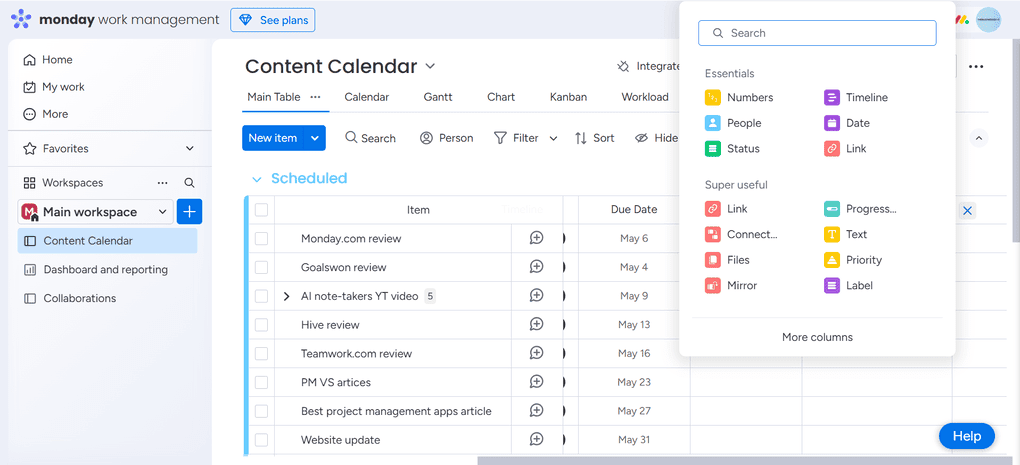Image resolution: width=1020 pixels, height=465 pixels.
Task: Select the Mirror column type
Action: point(731,285)
